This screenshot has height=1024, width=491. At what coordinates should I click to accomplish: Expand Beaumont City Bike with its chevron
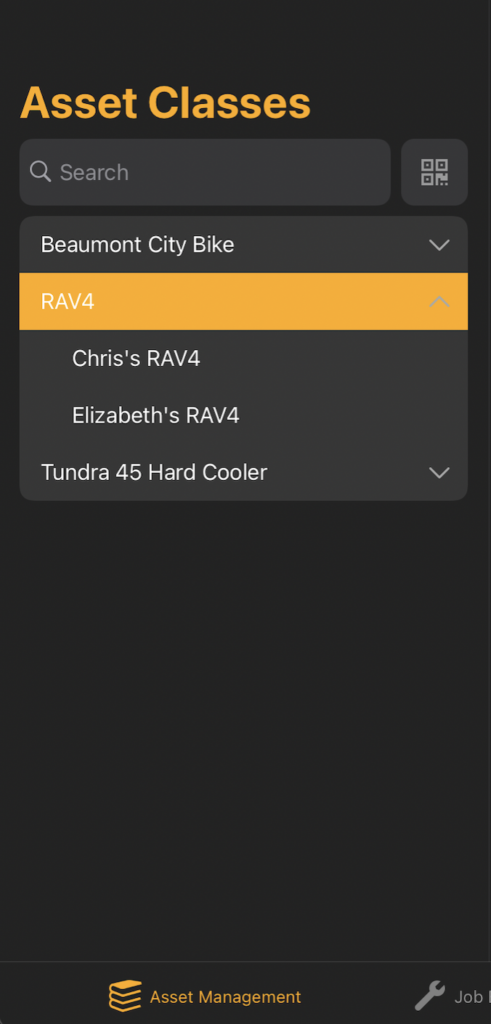(439, 245)
